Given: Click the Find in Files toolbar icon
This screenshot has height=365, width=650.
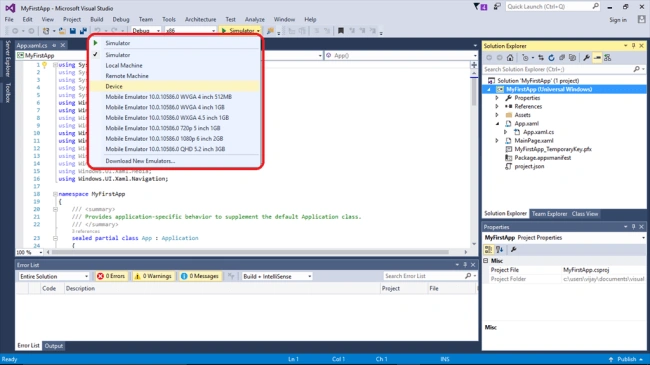Looking at the screenshot, I should tap(270, 31).
